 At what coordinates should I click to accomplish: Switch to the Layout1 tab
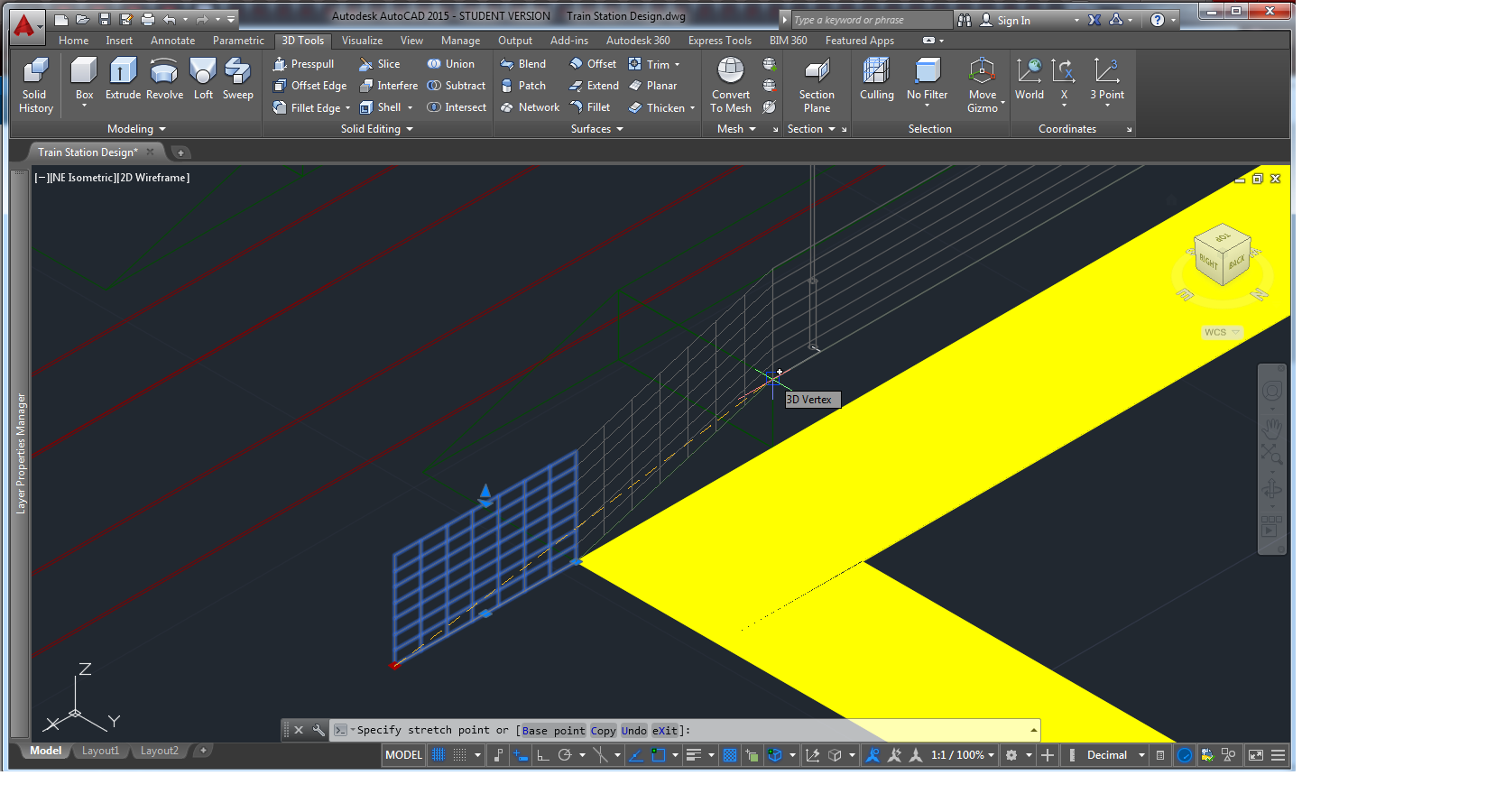click(x=100, y=751)
